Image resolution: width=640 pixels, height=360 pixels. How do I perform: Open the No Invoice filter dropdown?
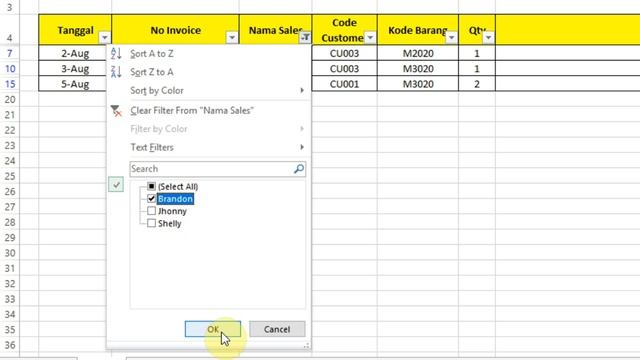[x=232, y=38]
